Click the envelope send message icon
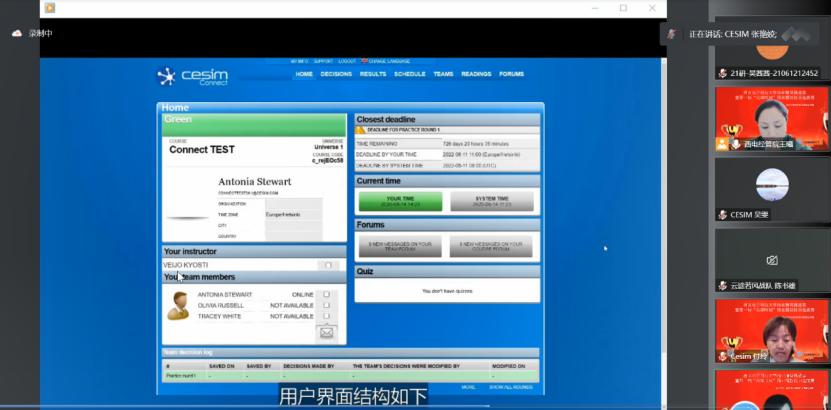 326,332
